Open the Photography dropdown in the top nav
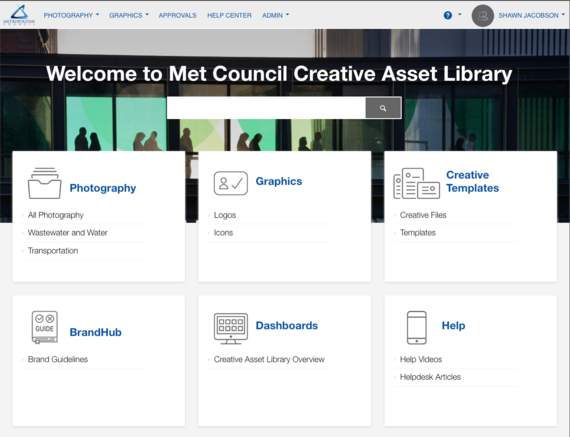The height and width of the screenshot is (437, 570). 71,15
